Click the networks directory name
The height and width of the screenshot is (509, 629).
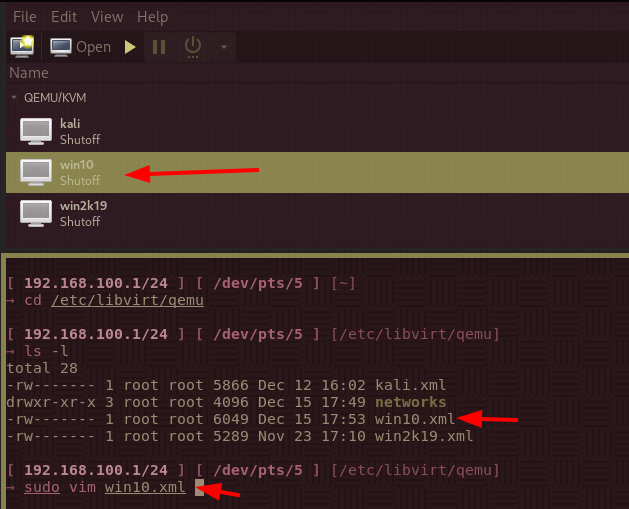(410, 402)
